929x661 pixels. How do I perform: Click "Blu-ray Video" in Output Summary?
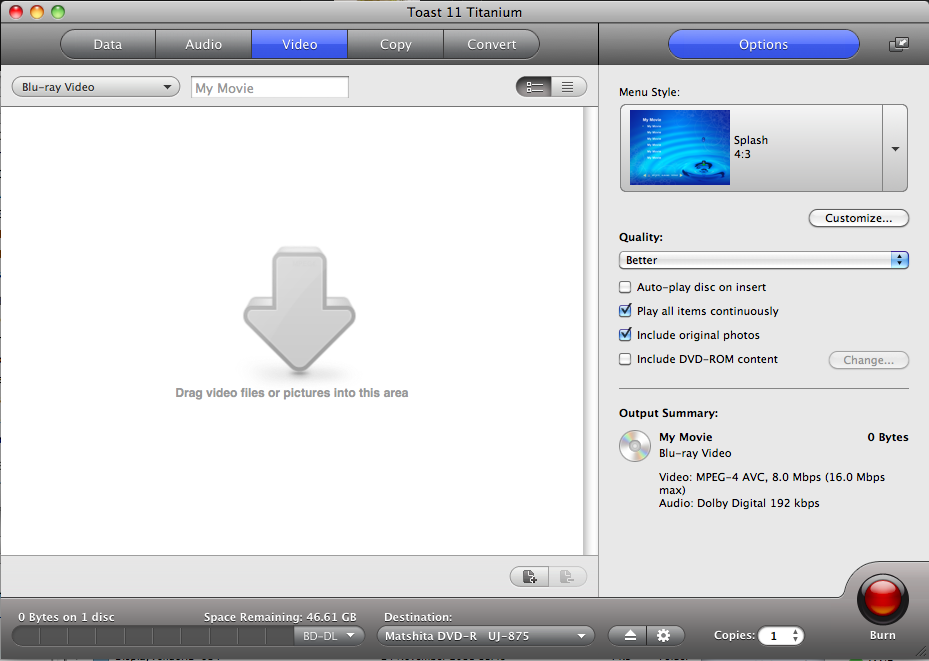[x=695, y=453]
